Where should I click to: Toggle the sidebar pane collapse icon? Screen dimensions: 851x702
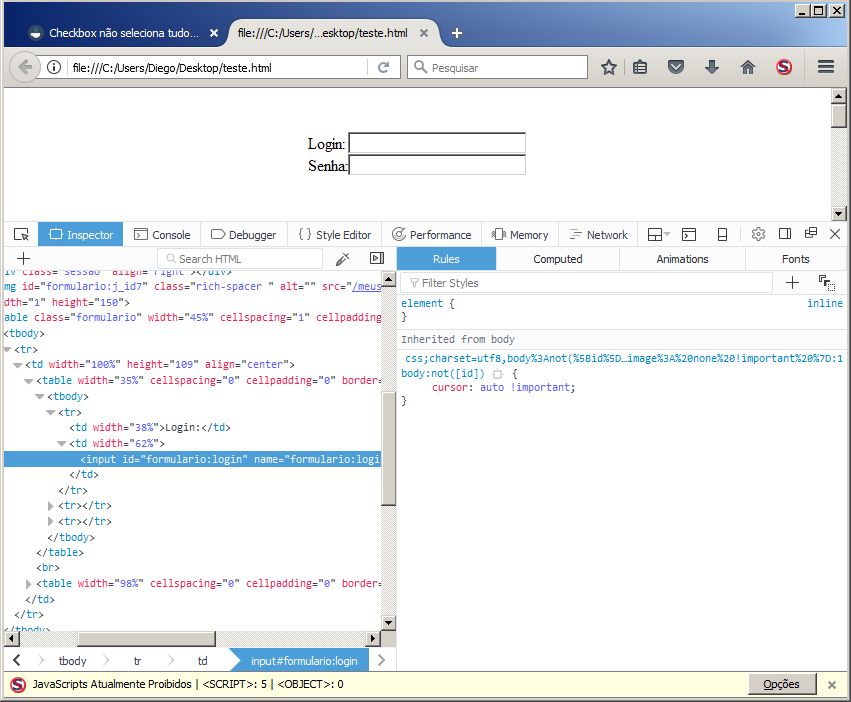tap(377, 258)
